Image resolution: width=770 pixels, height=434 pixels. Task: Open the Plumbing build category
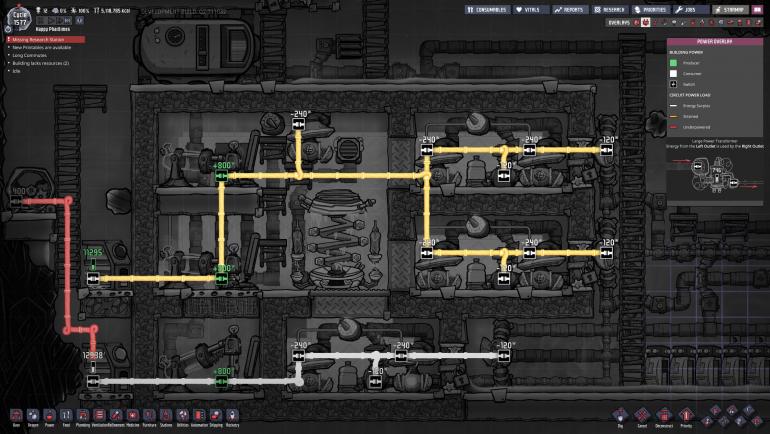83,416
